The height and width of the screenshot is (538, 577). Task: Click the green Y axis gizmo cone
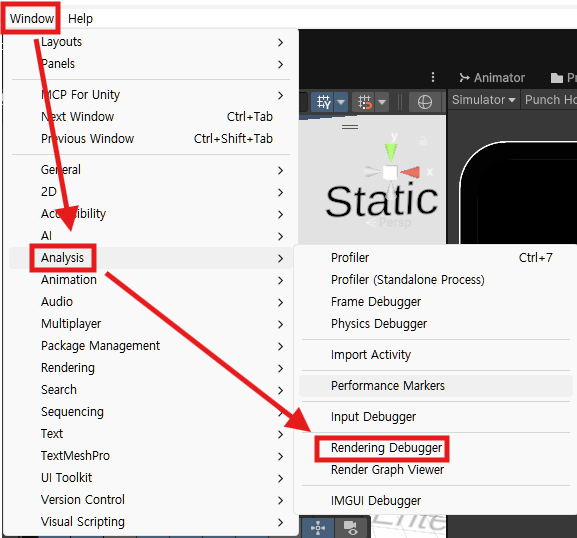pos(390,152)
